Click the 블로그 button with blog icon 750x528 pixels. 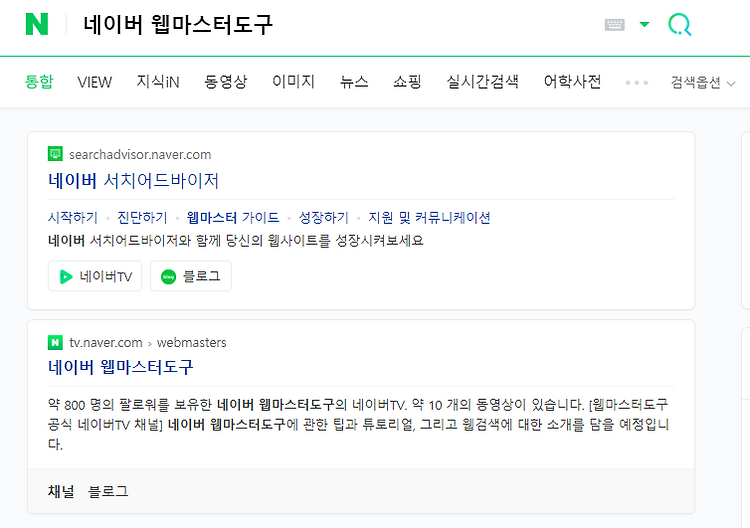pos(191,276)
